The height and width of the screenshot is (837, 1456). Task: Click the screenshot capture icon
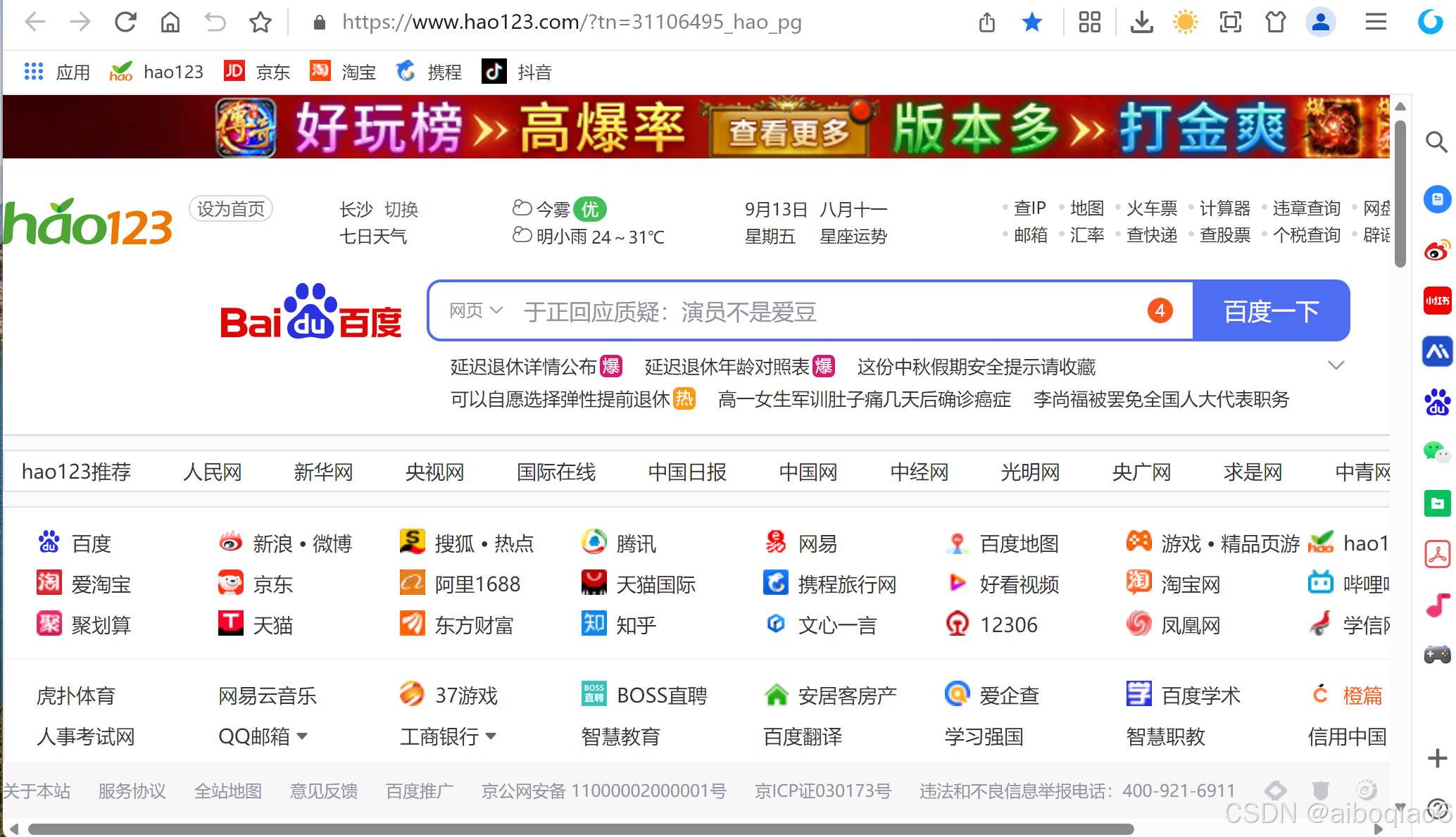point(1231,22)
